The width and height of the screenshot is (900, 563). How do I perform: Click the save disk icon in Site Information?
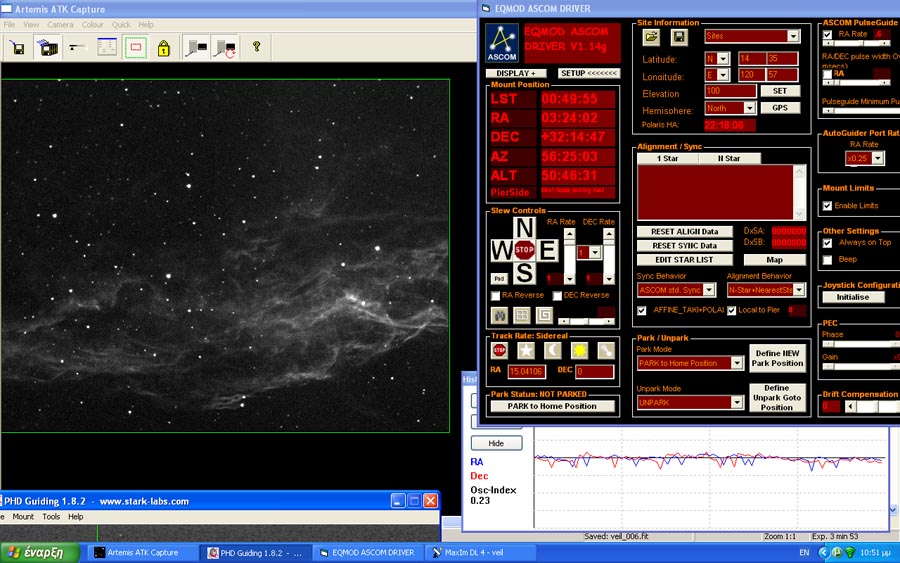[679, 37]
